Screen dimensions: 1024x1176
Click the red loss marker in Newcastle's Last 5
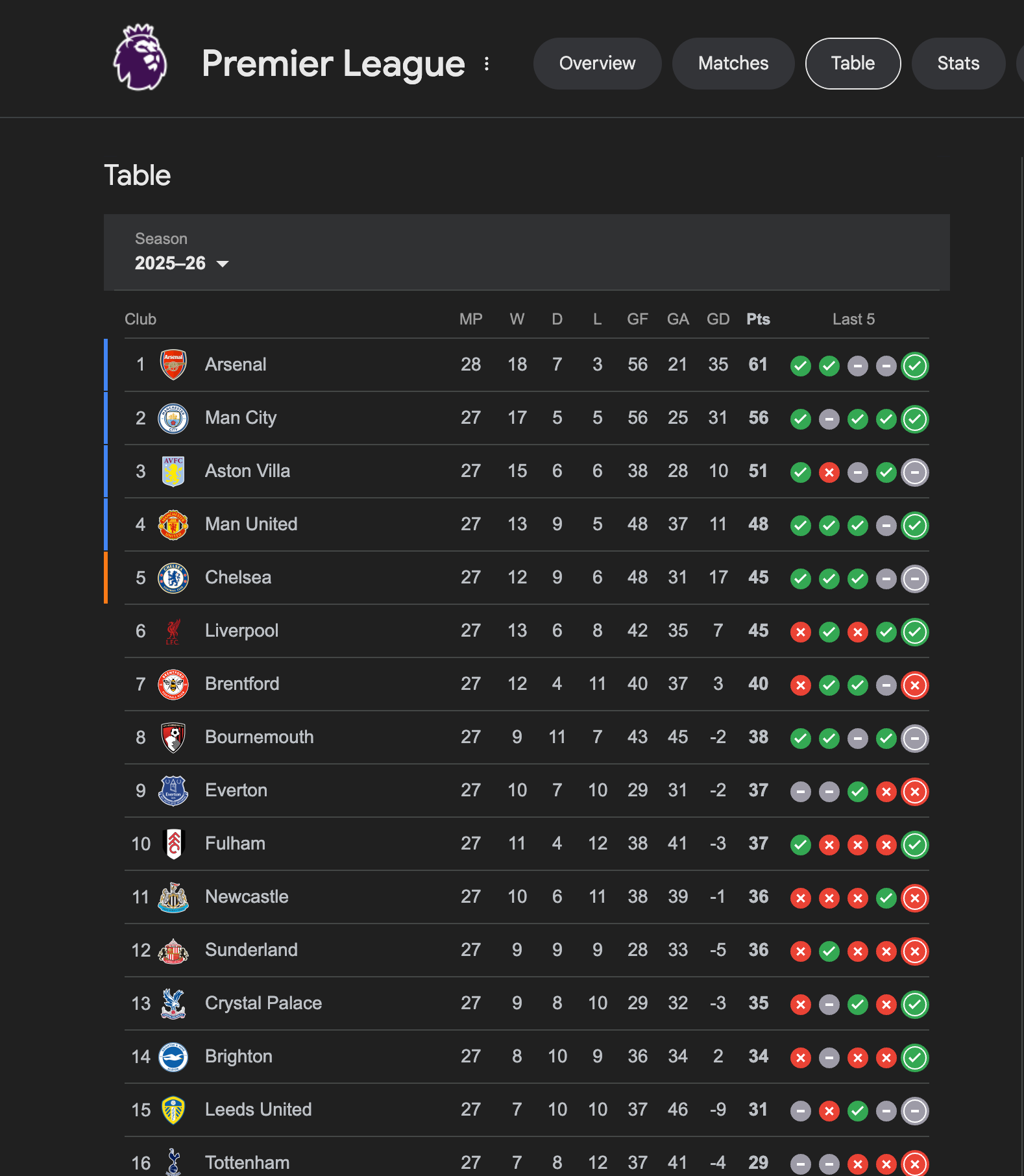tap(915, 898)
